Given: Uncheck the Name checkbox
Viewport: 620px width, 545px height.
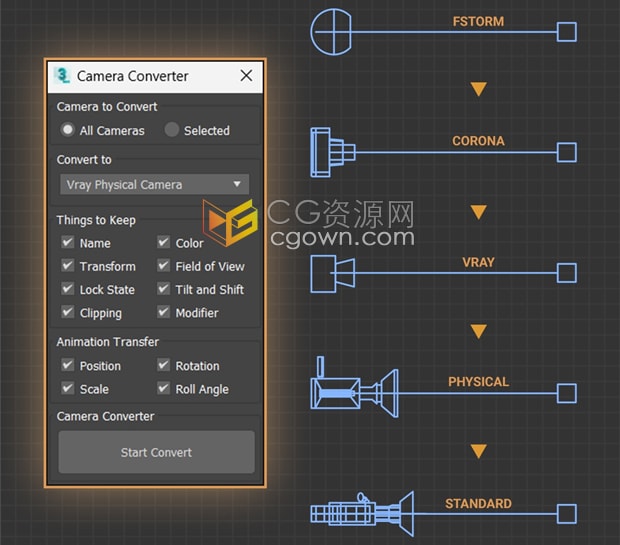Looking at the screenshot, I should click(x=68, y=243).
